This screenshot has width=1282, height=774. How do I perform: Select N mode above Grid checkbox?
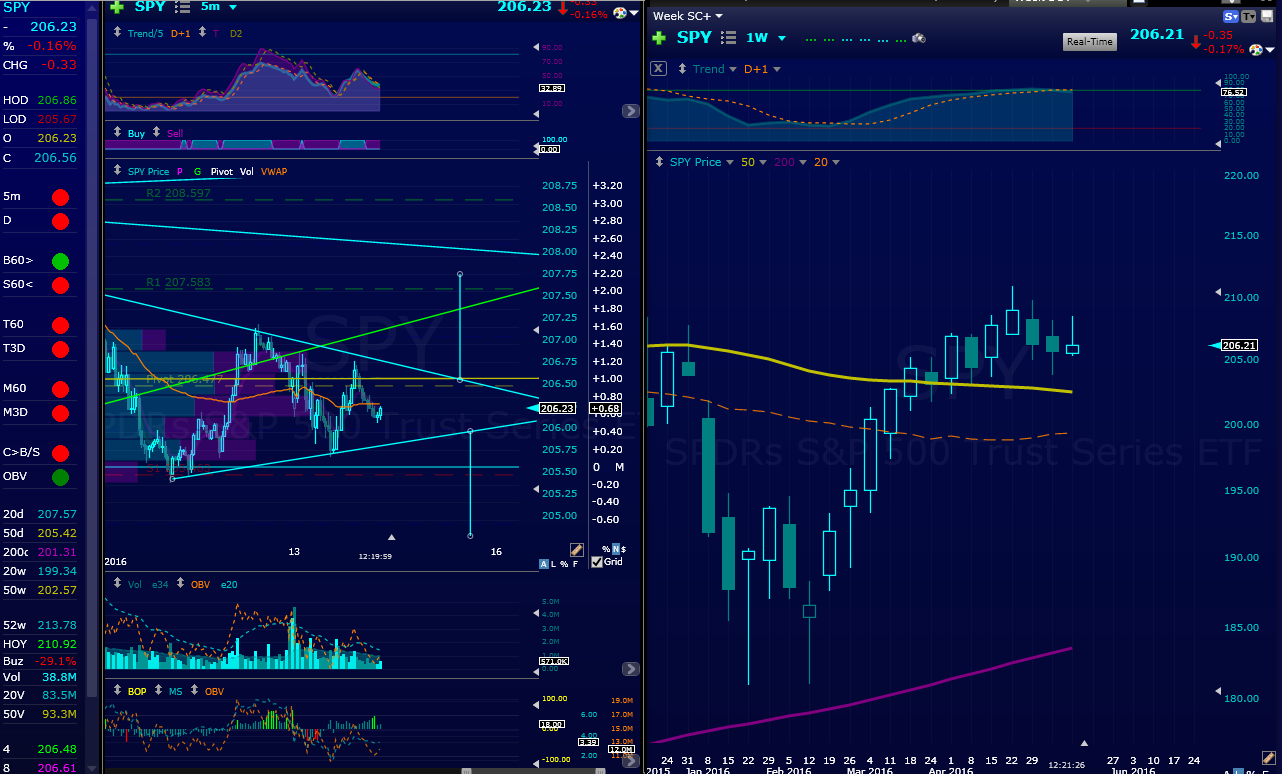[x=616, y=549]
